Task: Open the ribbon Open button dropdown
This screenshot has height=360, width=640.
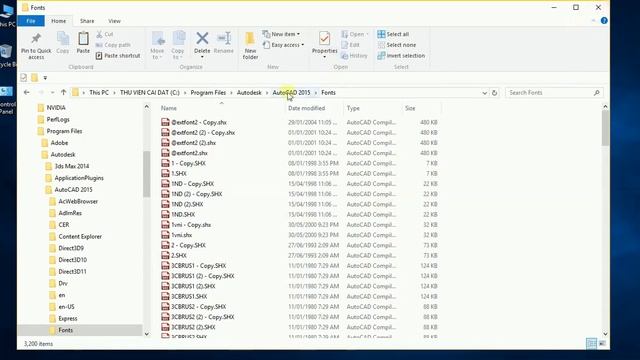Action: click(x=354, y=34)
